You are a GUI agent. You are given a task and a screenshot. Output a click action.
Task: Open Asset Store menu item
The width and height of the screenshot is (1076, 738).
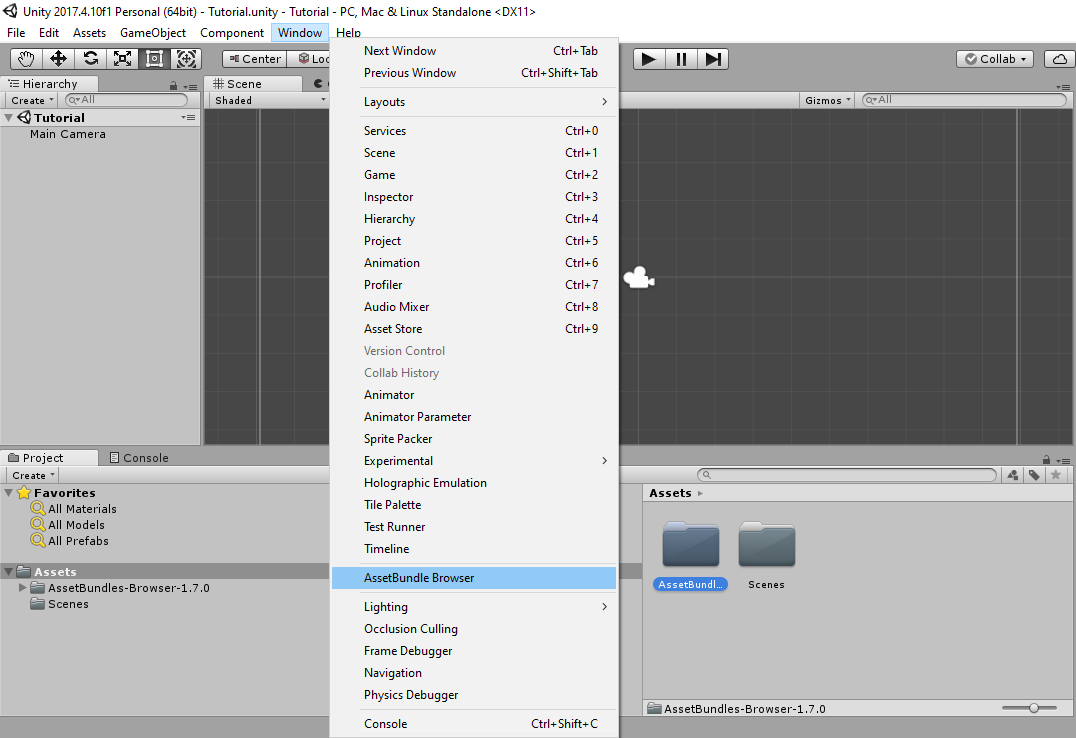pyautogui.click(x=473, y=329)
